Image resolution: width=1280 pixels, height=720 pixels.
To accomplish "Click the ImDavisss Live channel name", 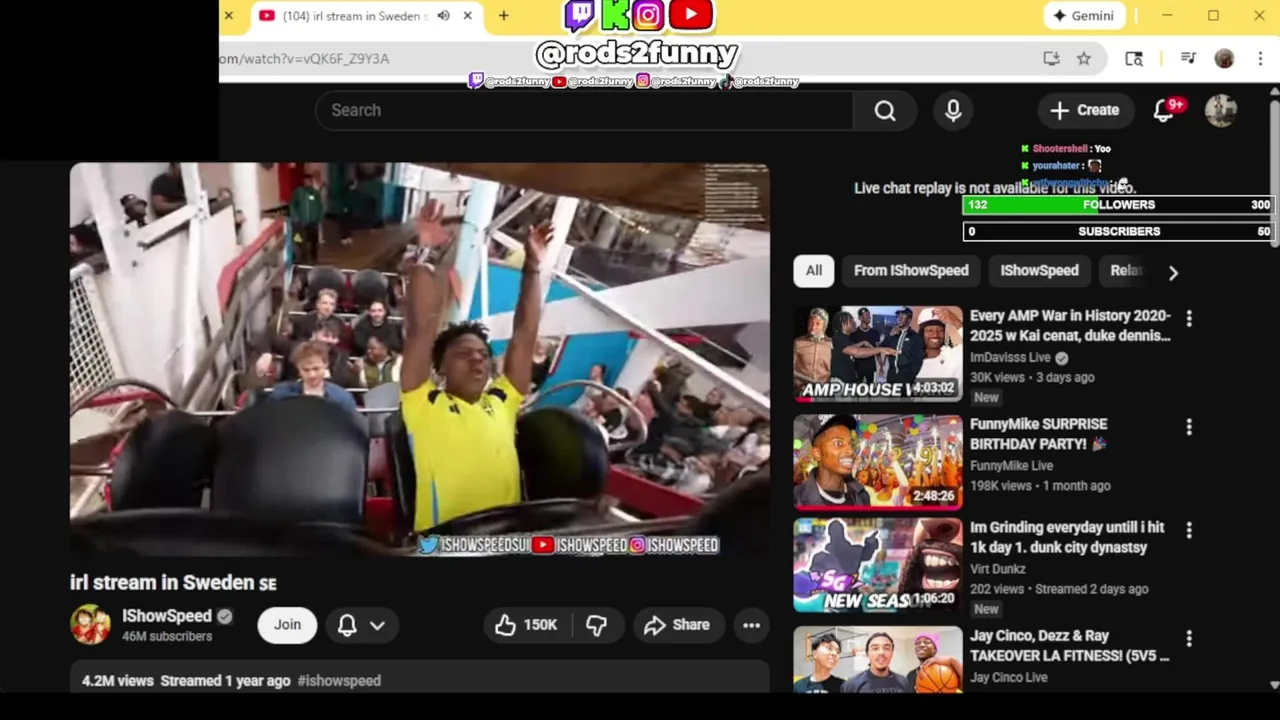I will pyautogui.click(x=1010, y=358).
